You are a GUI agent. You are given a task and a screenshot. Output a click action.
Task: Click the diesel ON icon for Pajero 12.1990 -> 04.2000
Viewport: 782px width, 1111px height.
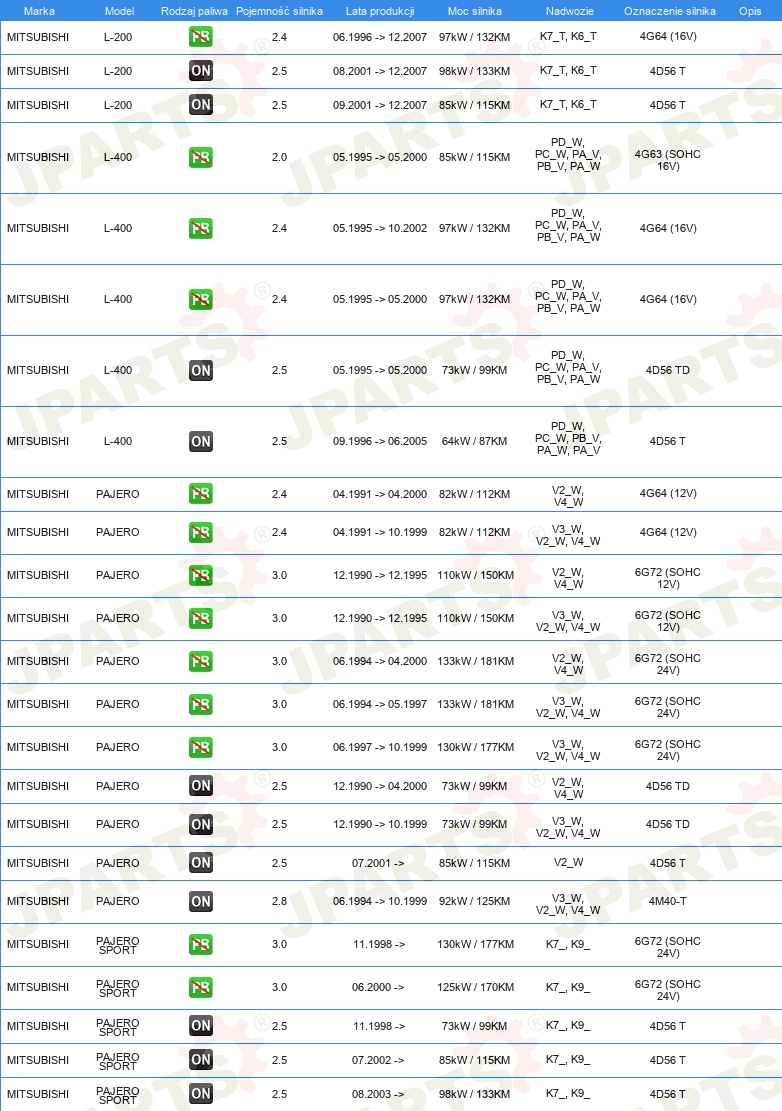[x=200, y=786]
